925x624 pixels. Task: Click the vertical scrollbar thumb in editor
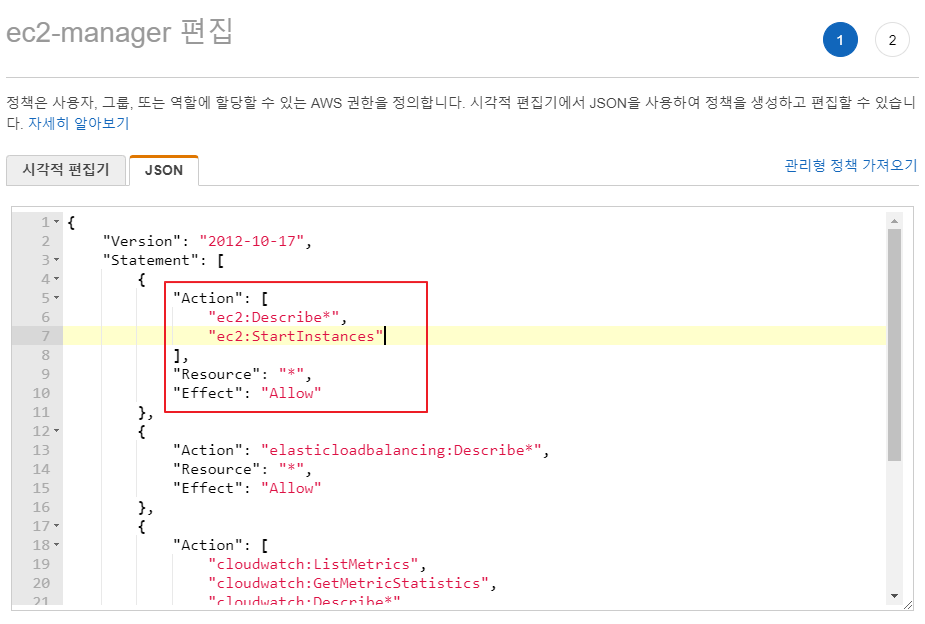pos(894,345)
